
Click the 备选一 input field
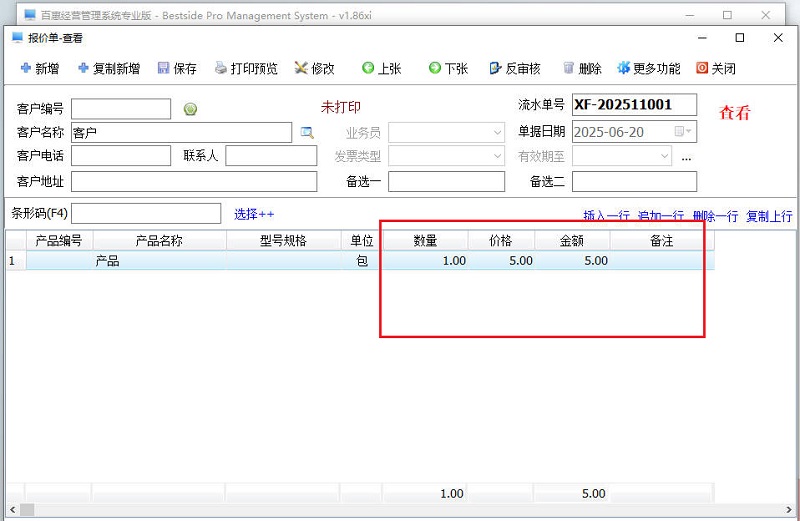446,182
